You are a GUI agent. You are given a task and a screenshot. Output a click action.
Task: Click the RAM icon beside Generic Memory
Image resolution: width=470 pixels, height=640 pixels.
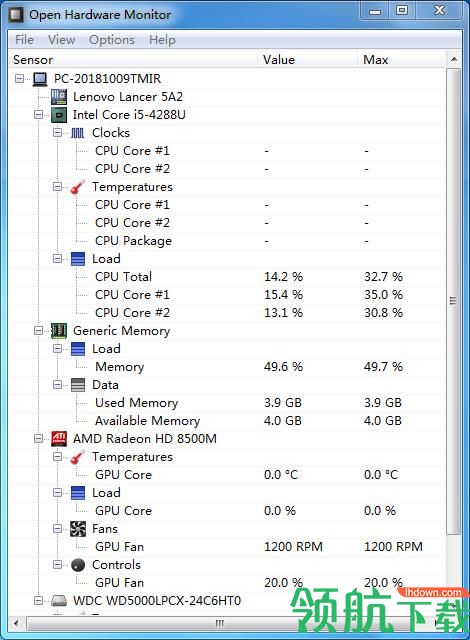point(59,331)
